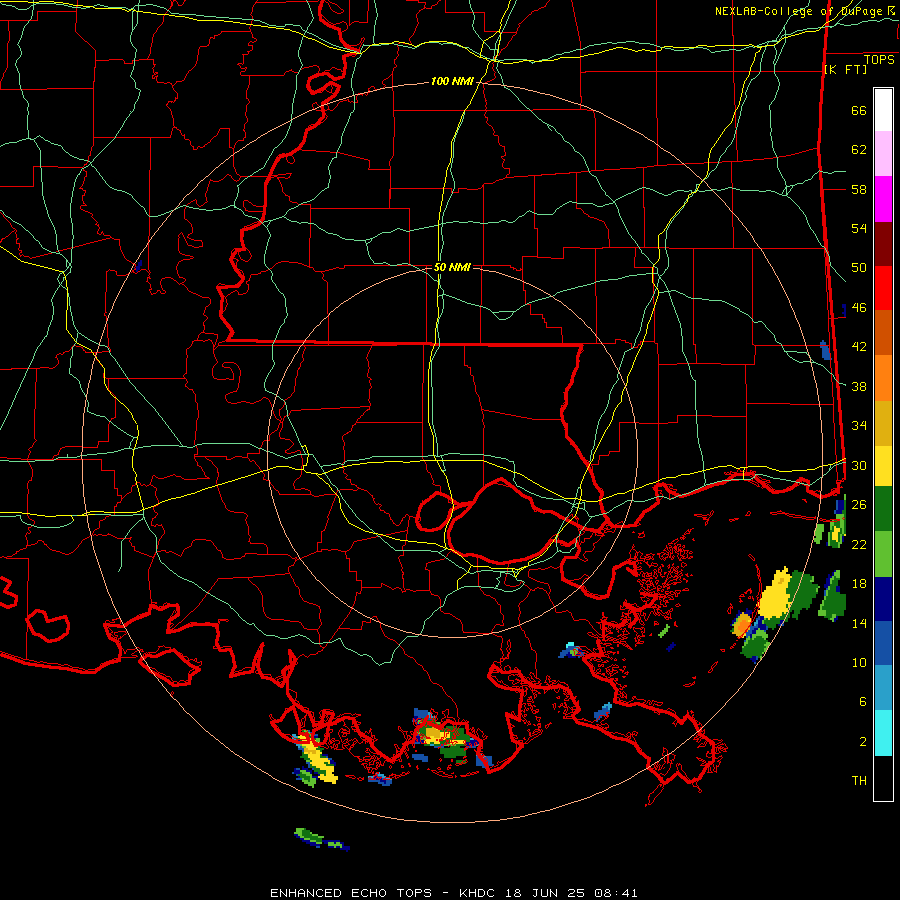Click the navy blue legend swatch
Viewport: 900px width, 900px height.
coord(883,599)
